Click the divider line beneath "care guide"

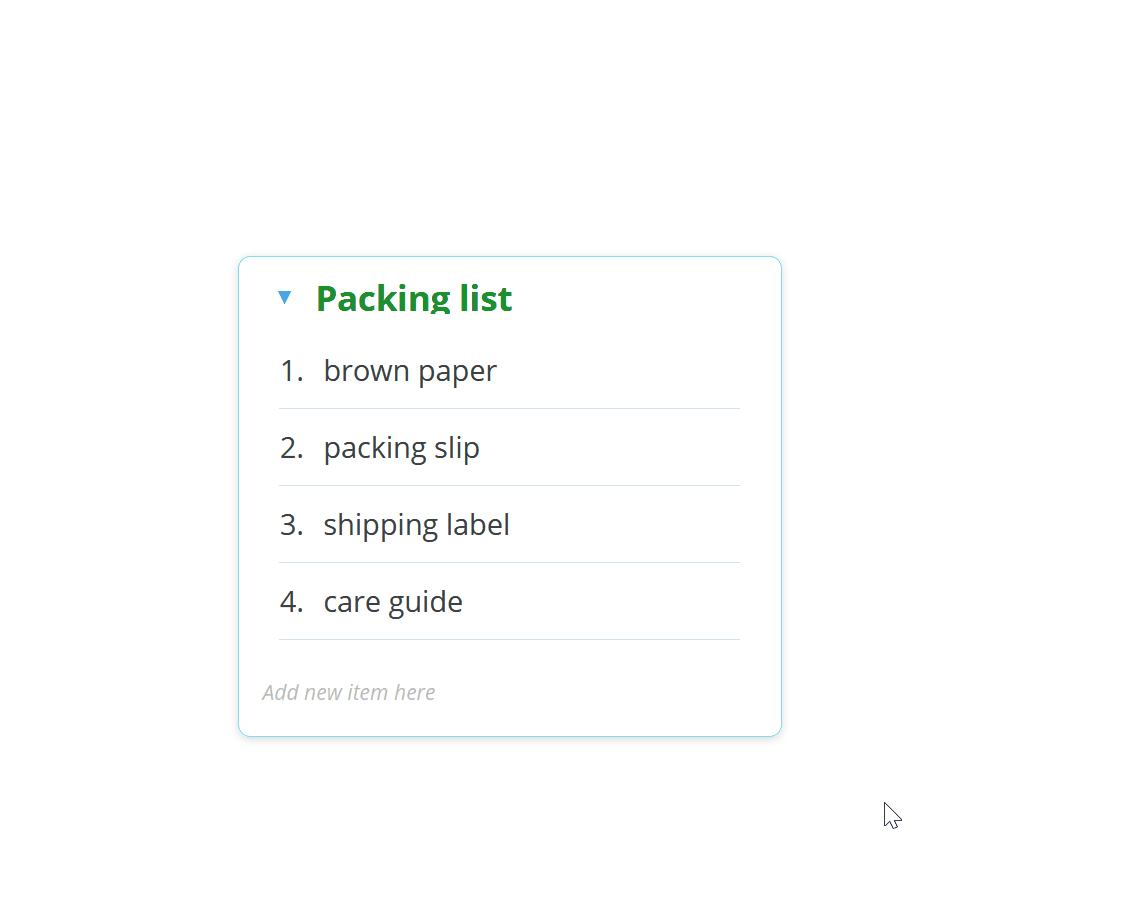pyautogui.click(x=509, y=640)
